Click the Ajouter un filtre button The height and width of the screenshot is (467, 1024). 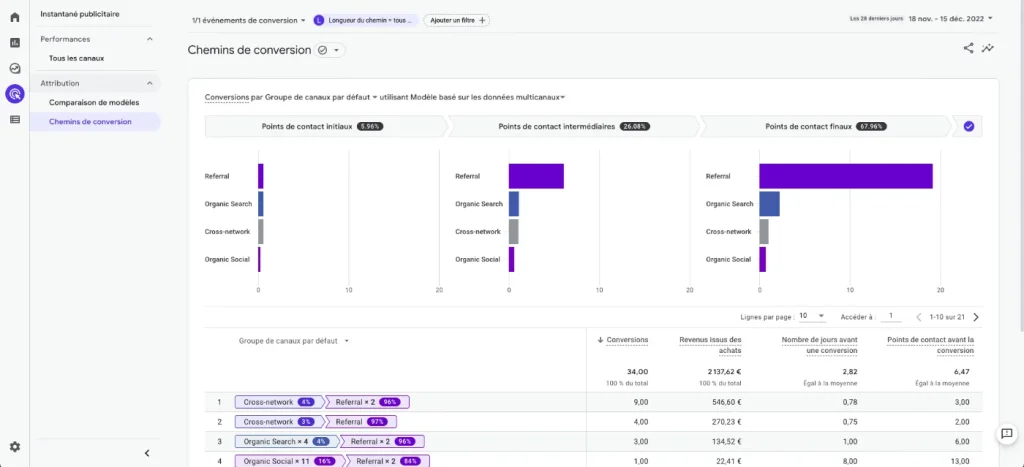pos(457,20)
